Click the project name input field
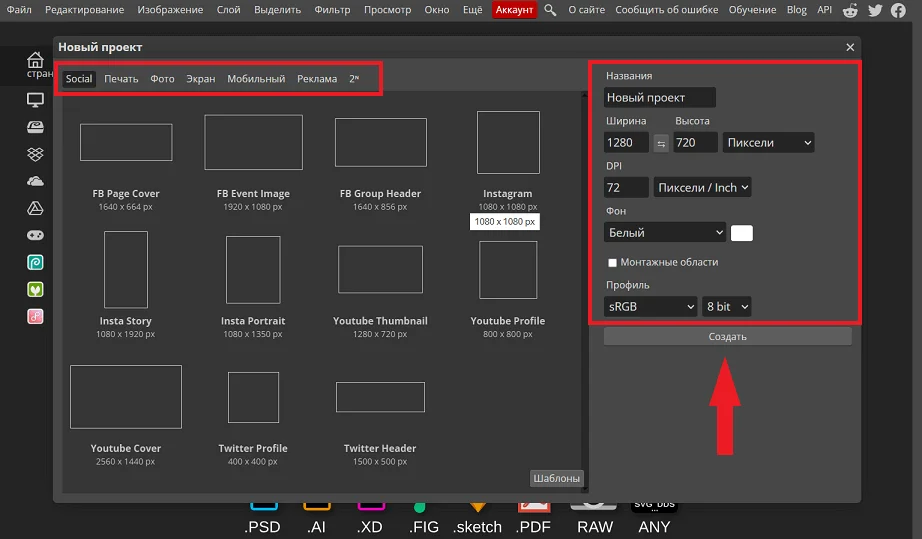This screenshot has width=922, height=539. point(660,98)
